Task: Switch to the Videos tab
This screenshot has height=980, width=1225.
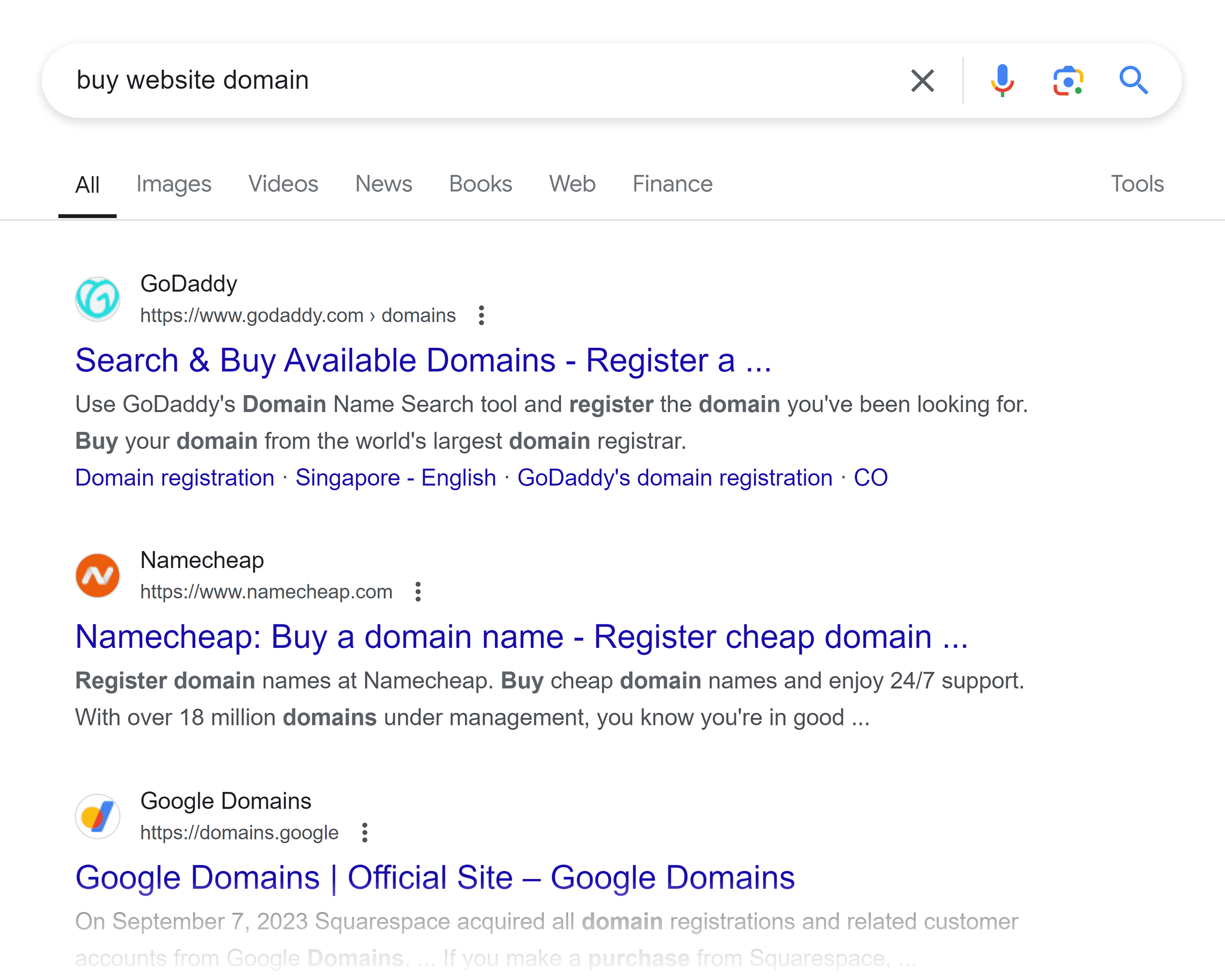Action: coord(283,184)
